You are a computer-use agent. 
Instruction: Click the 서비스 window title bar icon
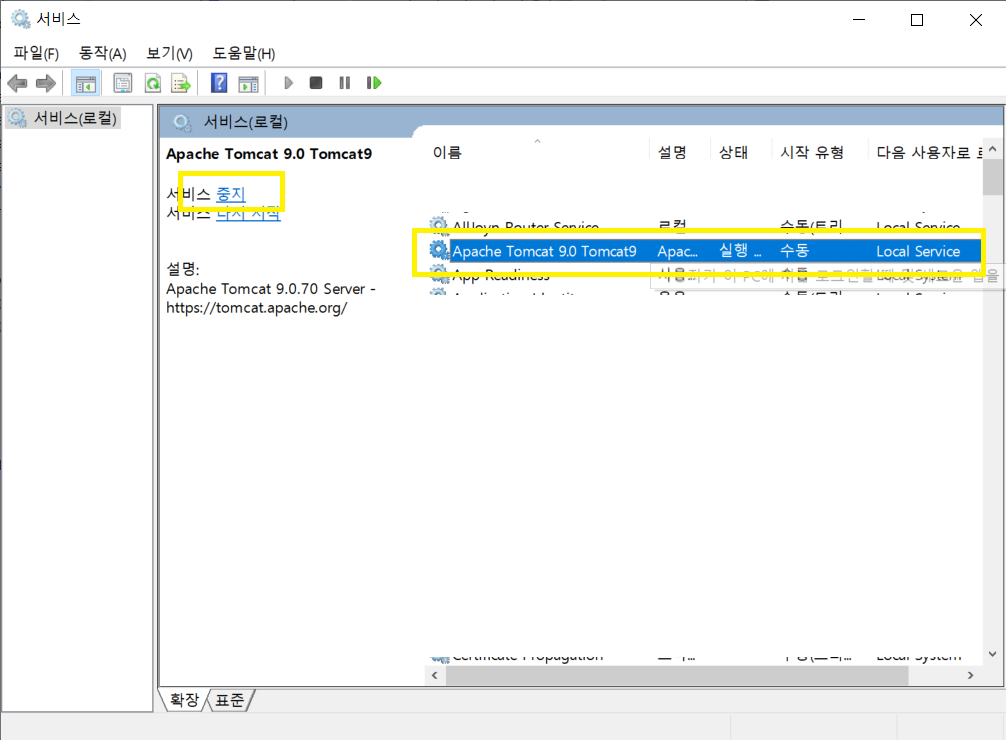[21, 19]
